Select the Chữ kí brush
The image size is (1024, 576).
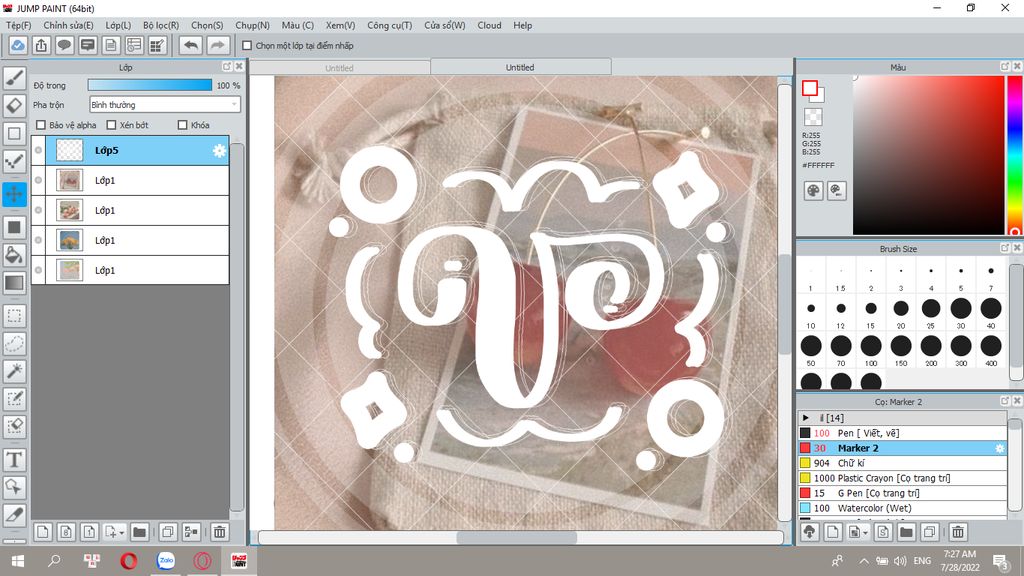click(903, 463)
